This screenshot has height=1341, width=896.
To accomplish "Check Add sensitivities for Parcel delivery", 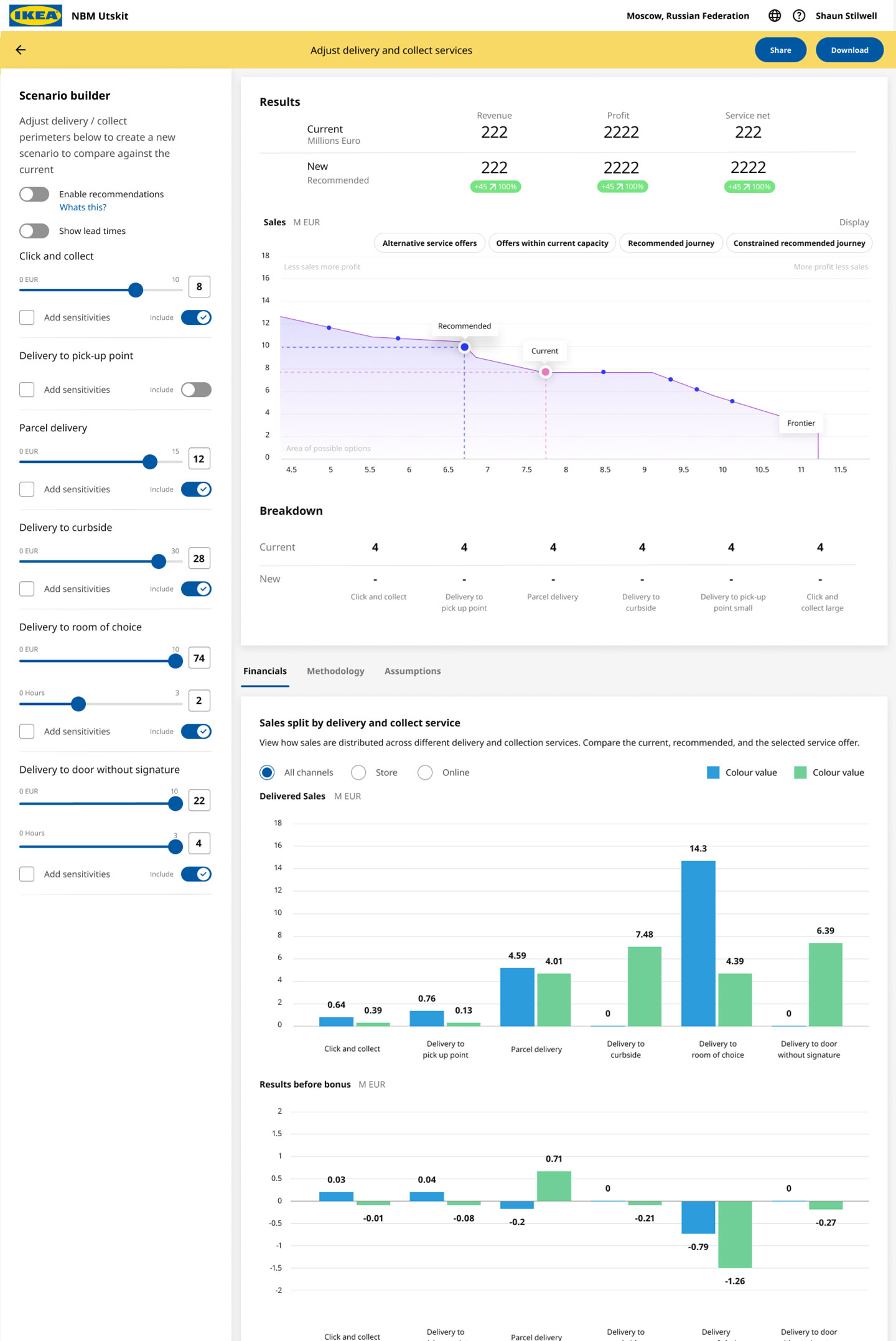I will (x=27, y=489).
